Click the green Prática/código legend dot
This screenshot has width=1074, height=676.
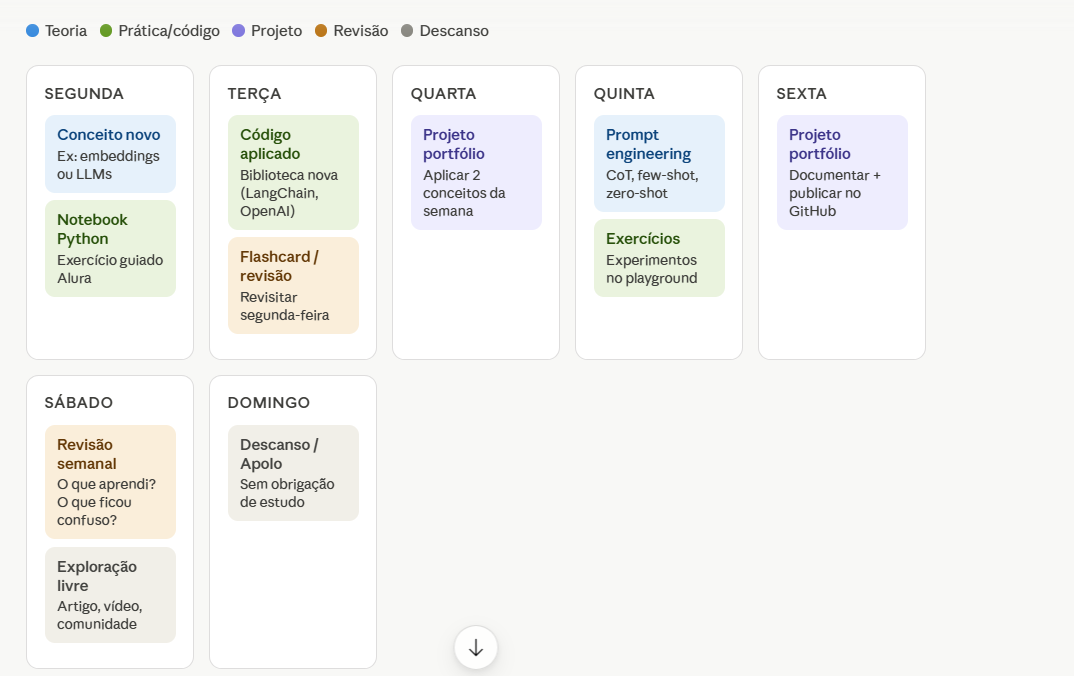click(x=106, y=31)
